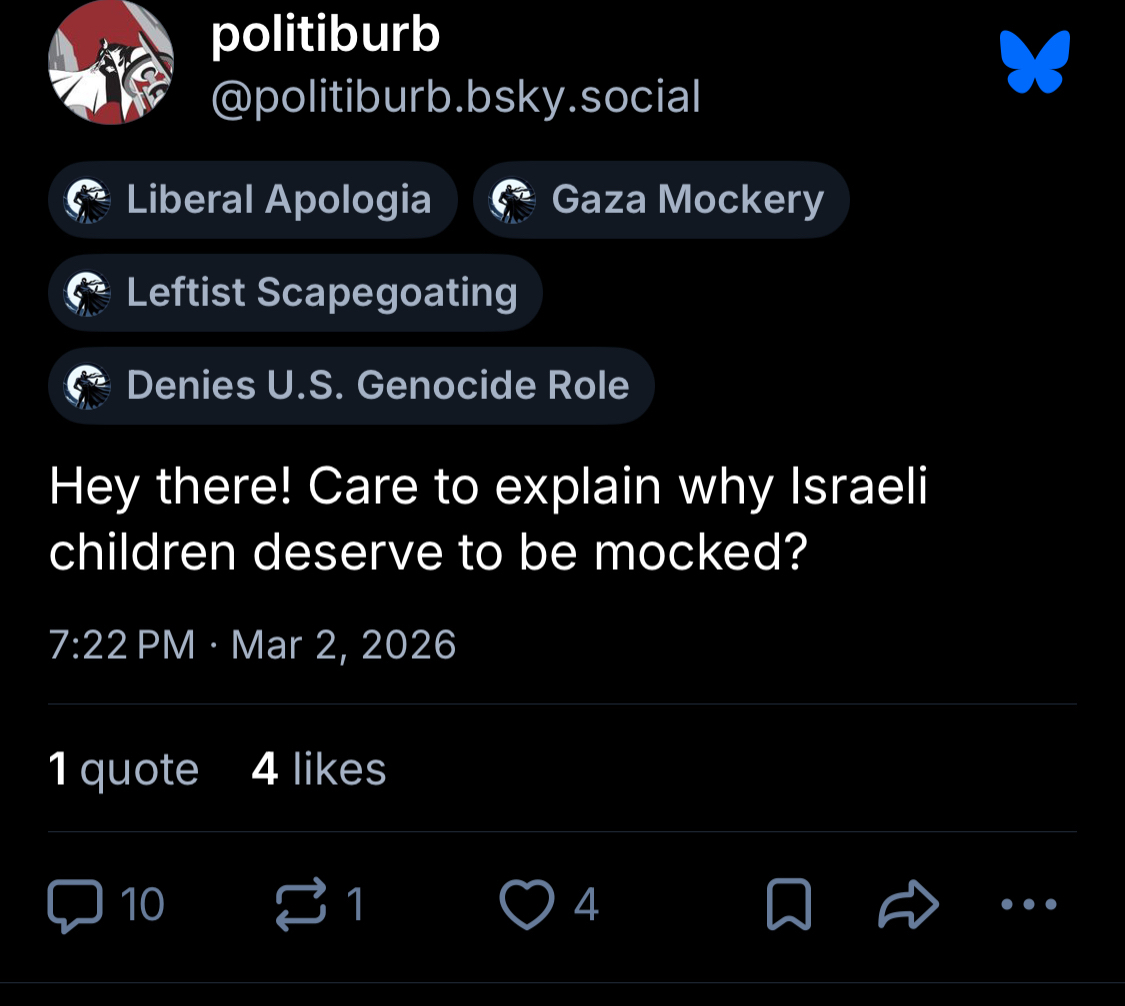Select the Liberal Apologia label
The height and width of the screenshot is (1006, 1125).
pyautogui.click(x=278, y=200)
